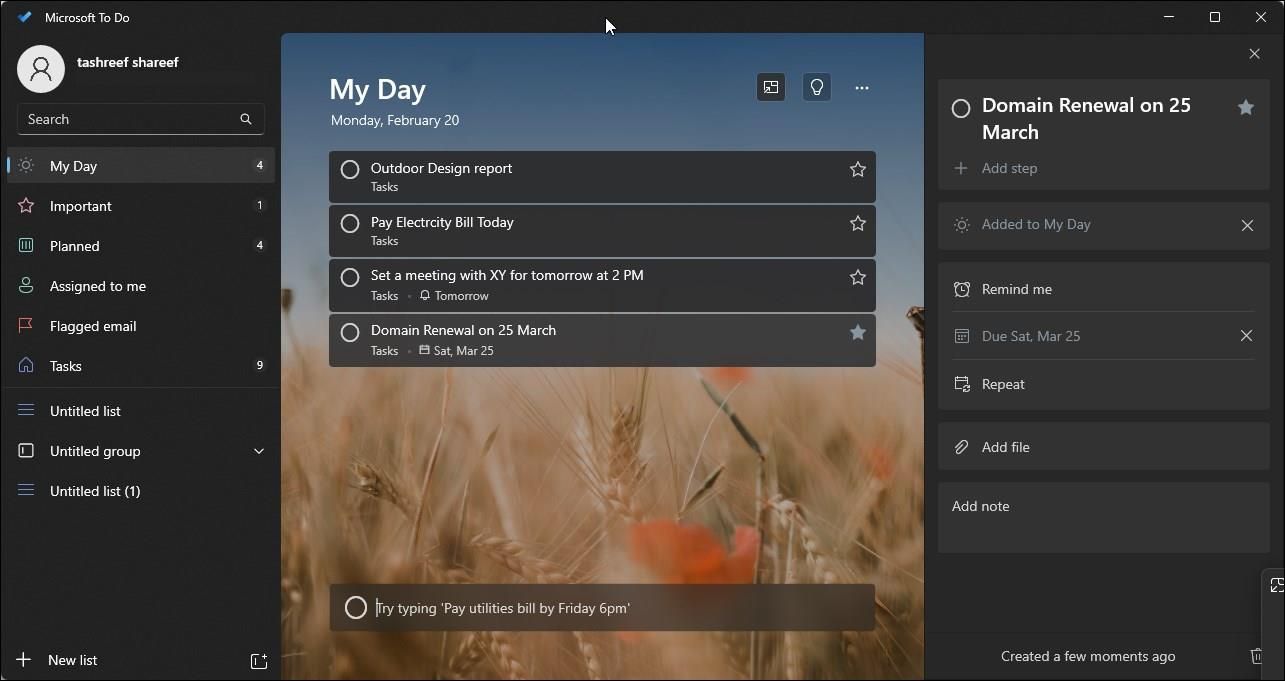Image resolution: width=1285 pixels, height=681 pixels.
Task: Click New list button
Action: (72, 660)
